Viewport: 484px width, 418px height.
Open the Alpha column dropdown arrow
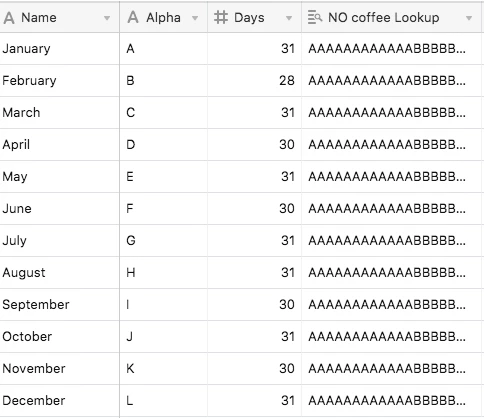(x=195, y=18)
